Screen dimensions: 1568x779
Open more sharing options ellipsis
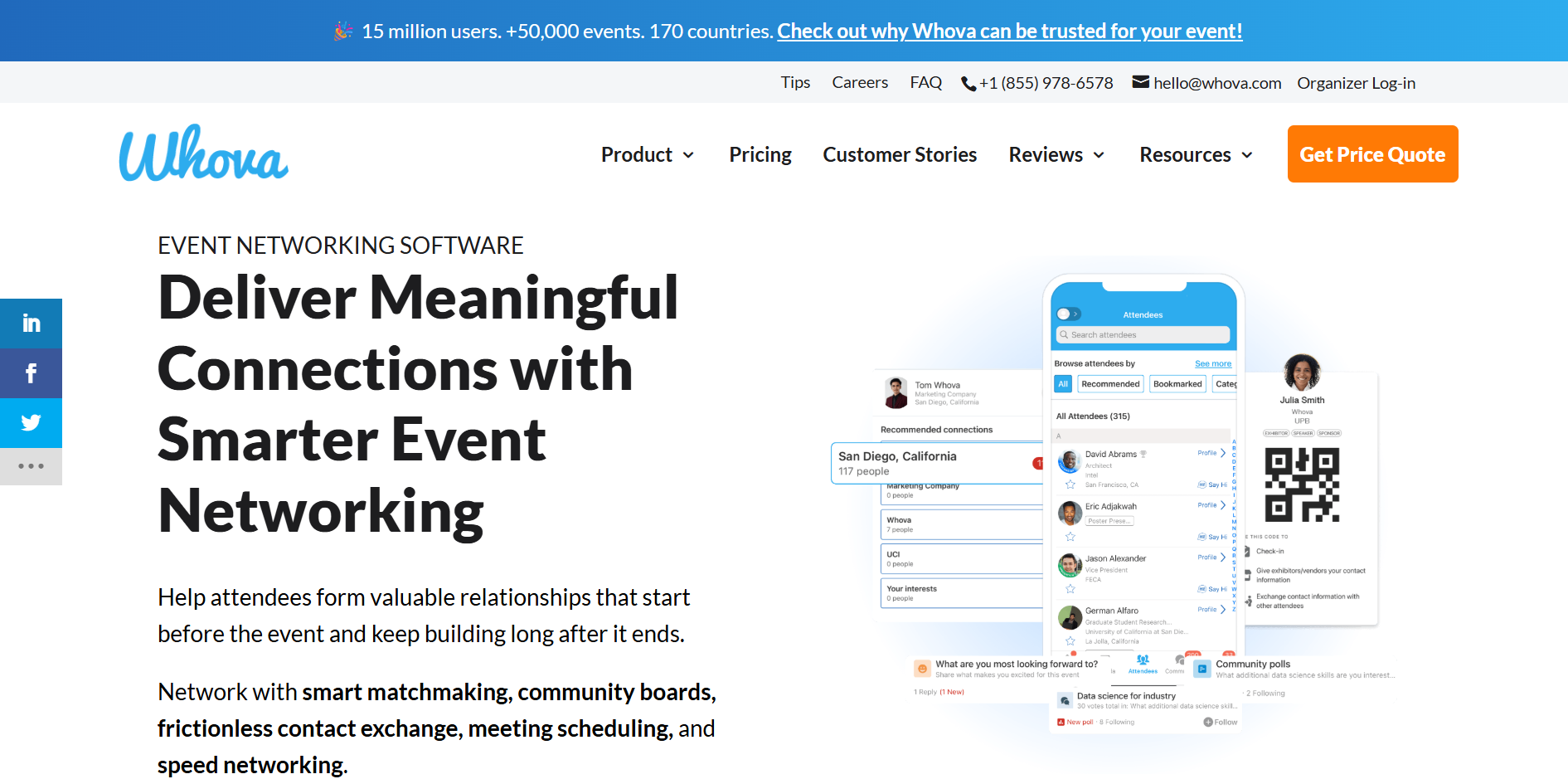31,466
